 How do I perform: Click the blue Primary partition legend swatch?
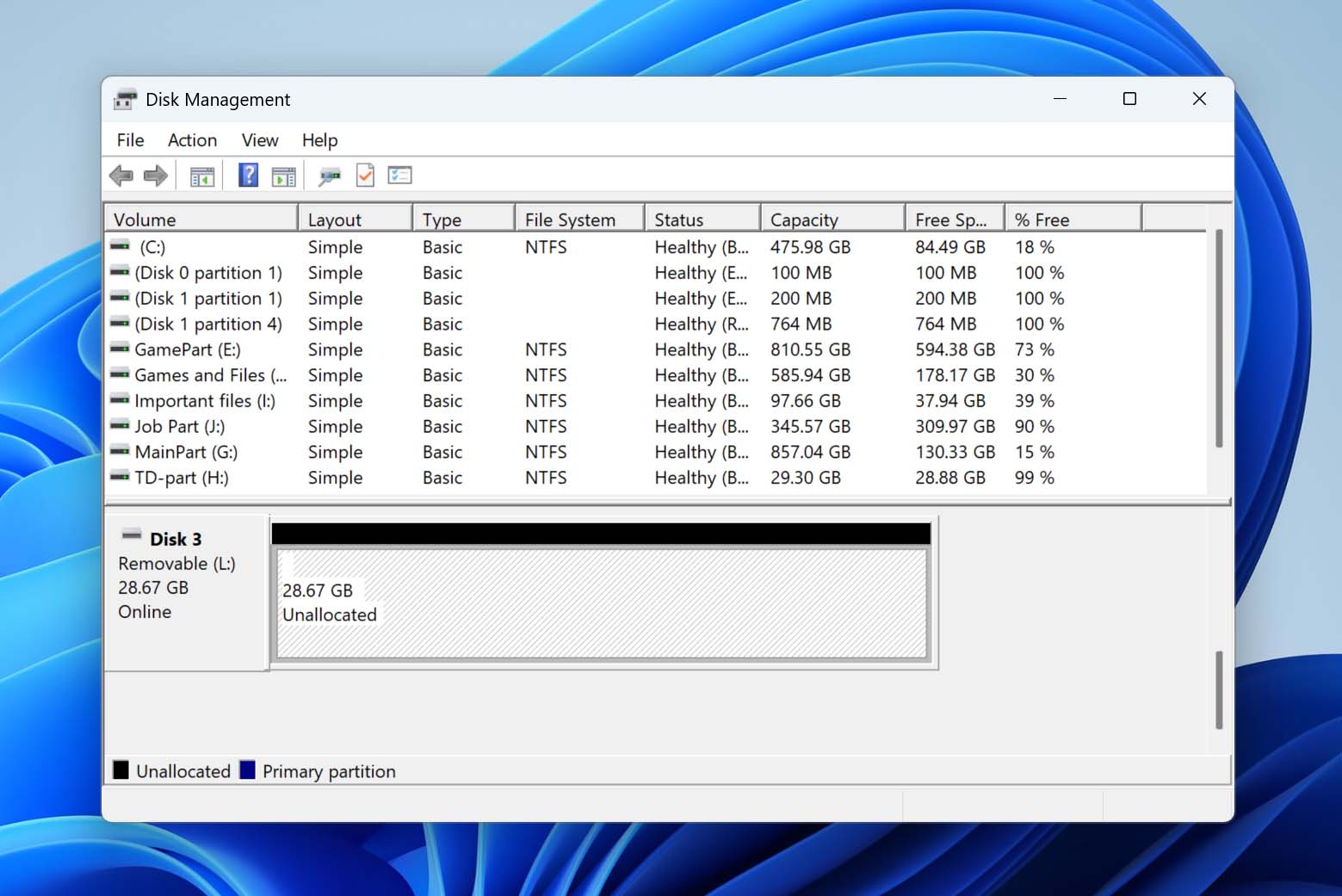click(x=247, y=769)
